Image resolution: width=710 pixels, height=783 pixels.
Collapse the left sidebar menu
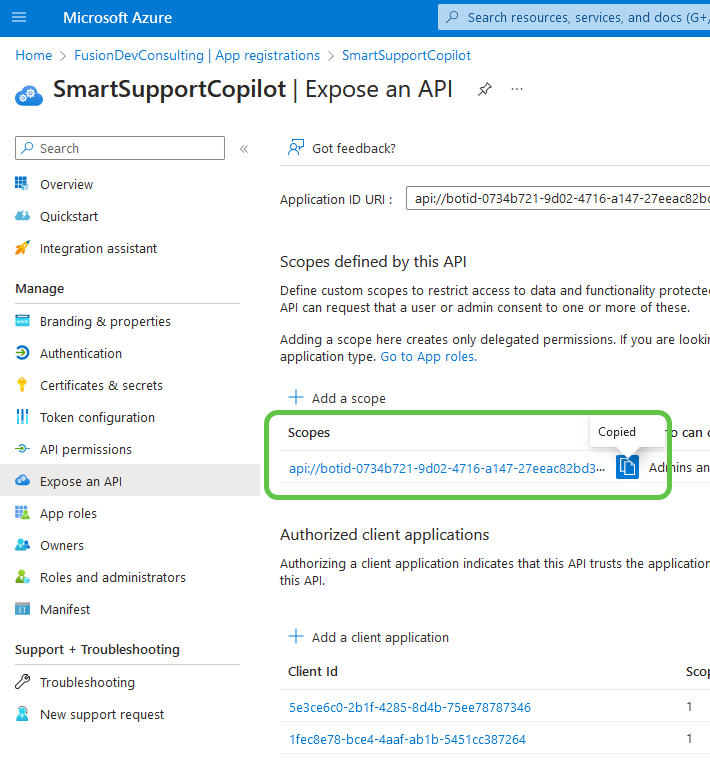[x=244, y=149]
